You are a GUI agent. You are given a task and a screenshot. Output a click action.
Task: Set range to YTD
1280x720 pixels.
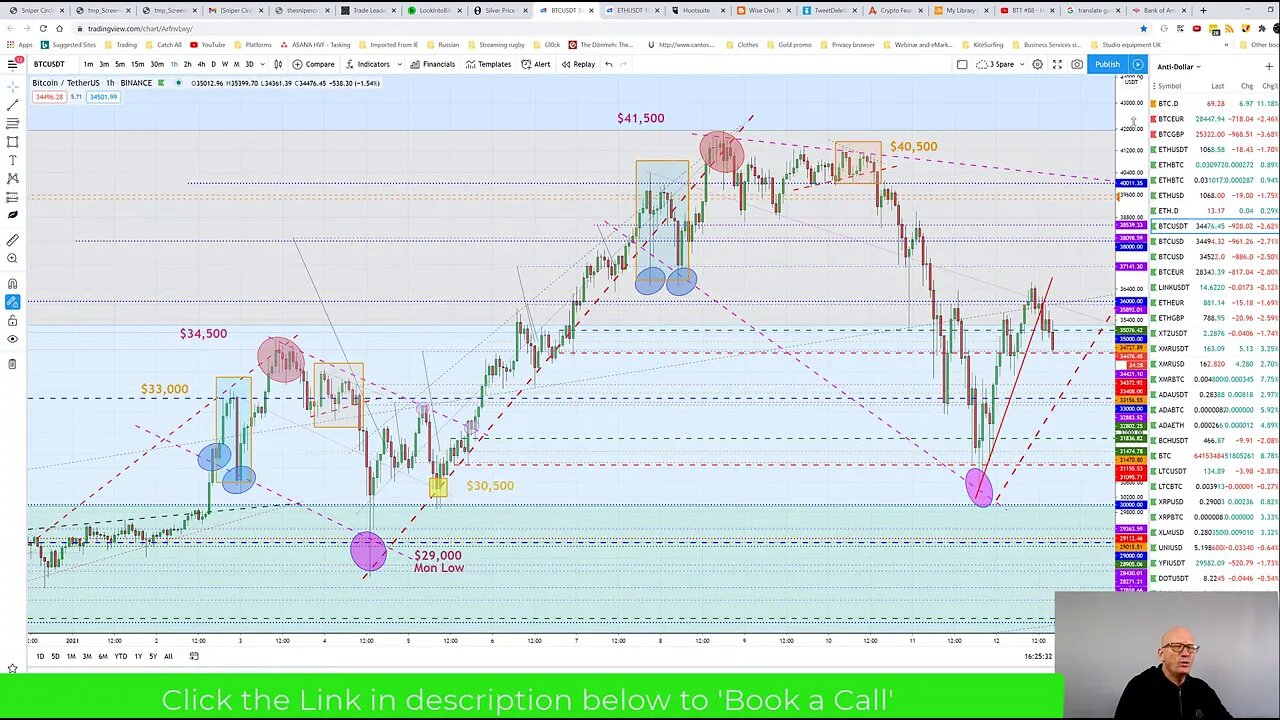[x=121, y=656]
